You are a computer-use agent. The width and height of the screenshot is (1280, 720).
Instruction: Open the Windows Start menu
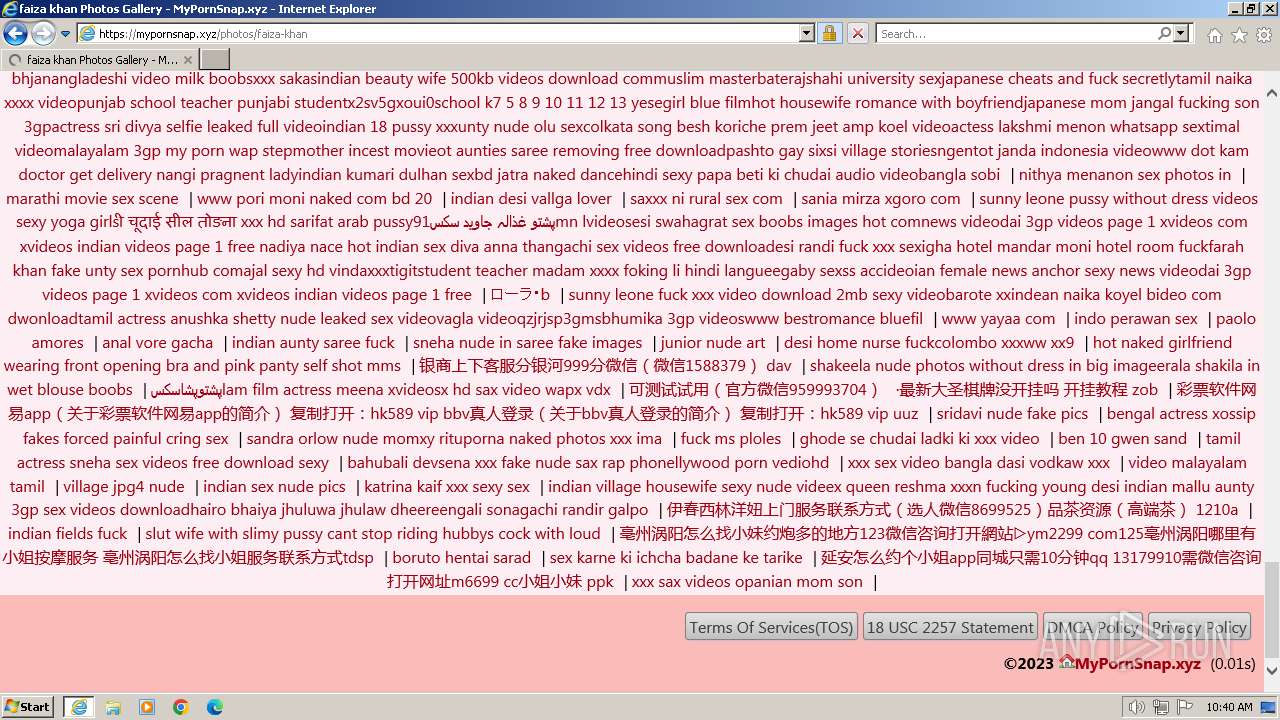coord(28,706)
